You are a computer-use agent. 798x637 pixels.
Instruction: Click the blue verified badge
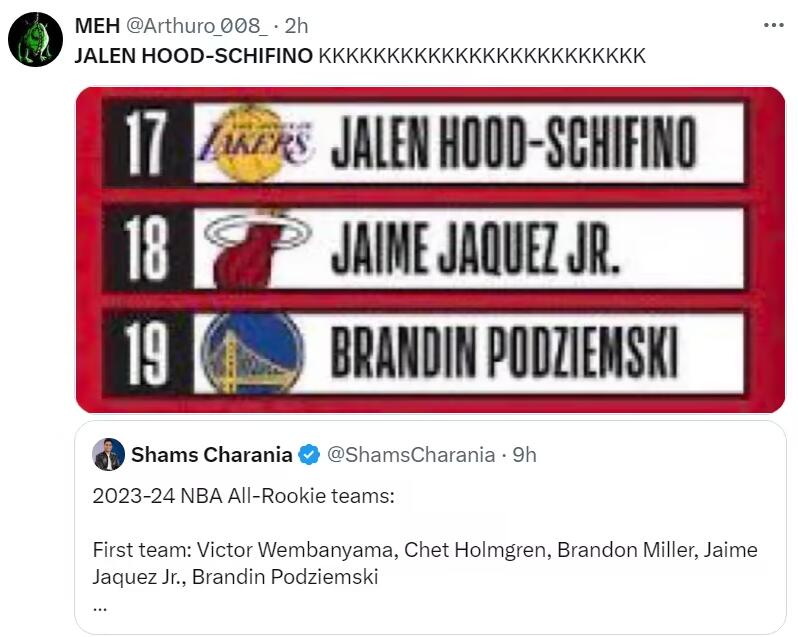point(310,456)
